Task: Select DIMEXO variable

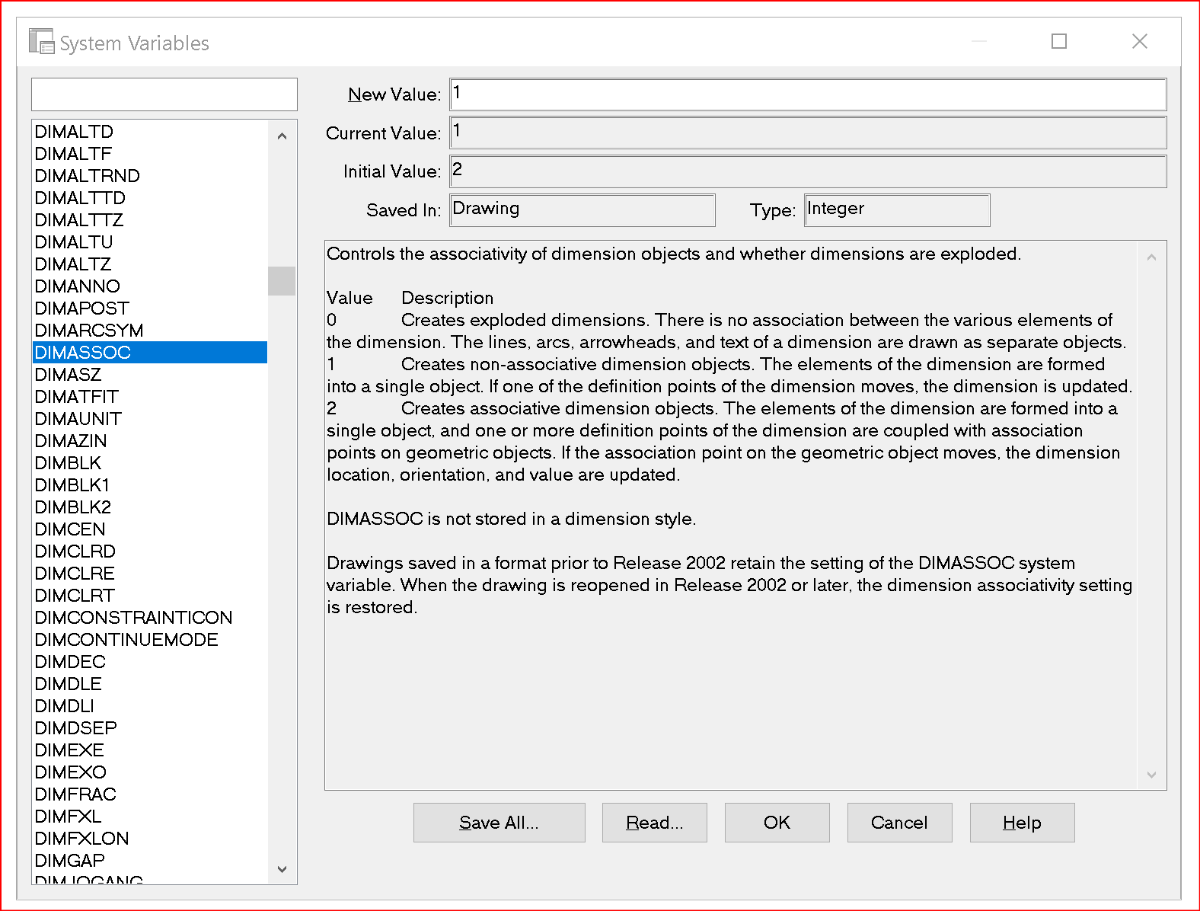Action: pyautogui.click(x=149, y=772)
